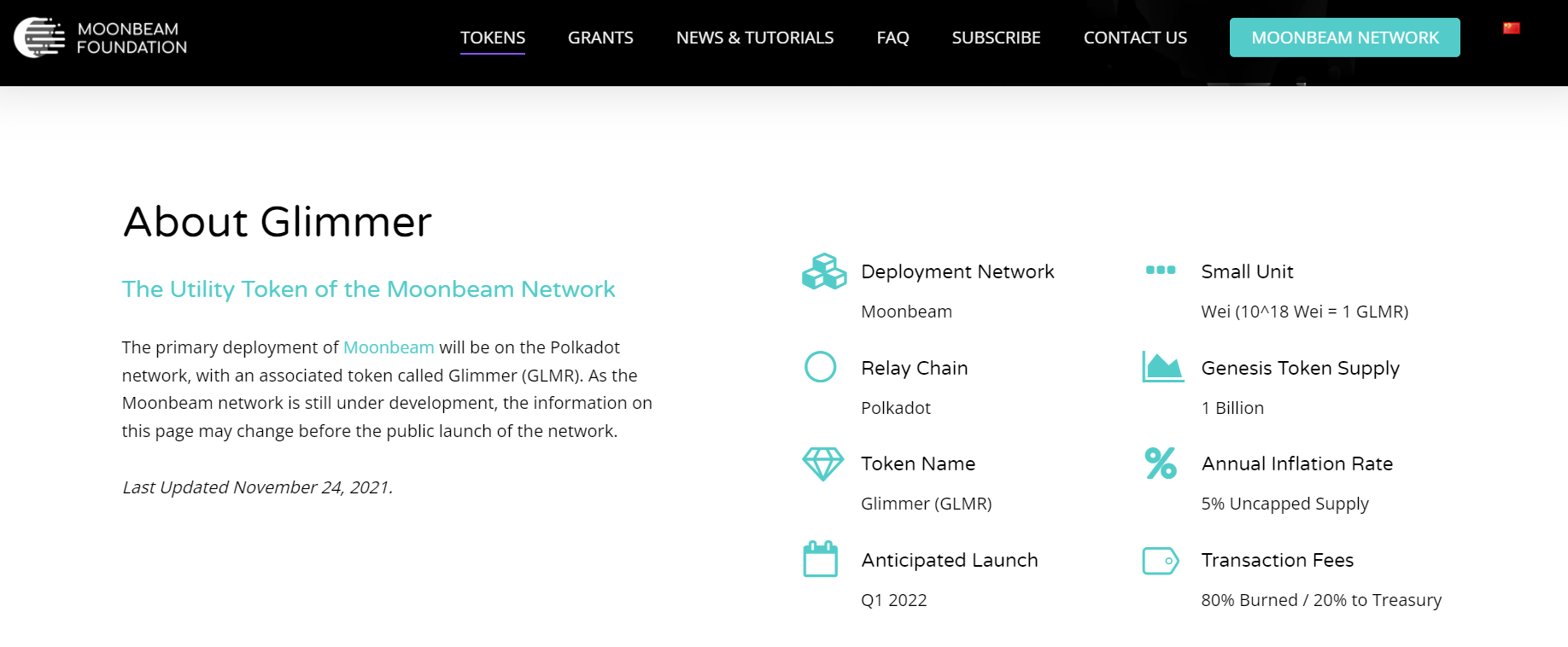The width and height of the screenshot is (1568, 647).
Task: Open the Tokens menu item
Action: 493,38
